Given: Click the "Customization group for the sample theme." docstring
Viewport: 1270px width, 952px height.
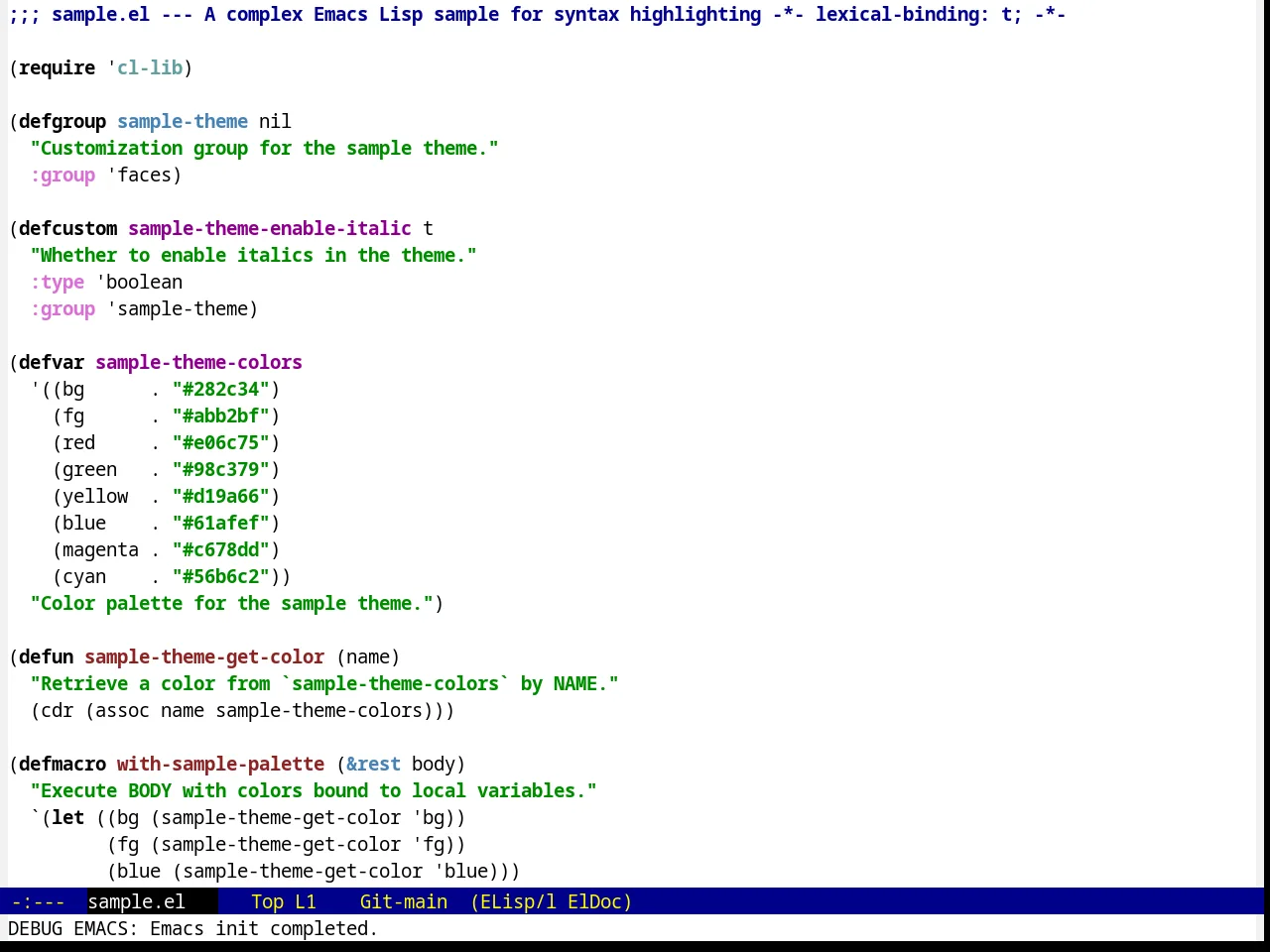Looking at the screenshot, I should (x=264, y=148).
